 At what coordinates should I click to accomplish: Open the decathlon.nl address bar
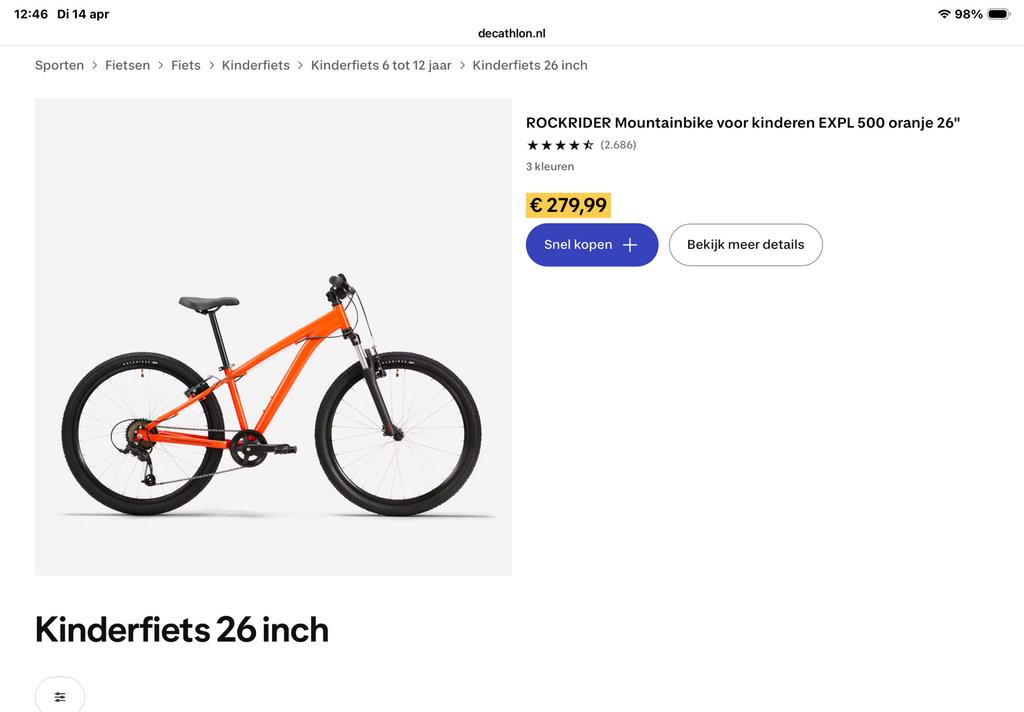tap(512, 32)
